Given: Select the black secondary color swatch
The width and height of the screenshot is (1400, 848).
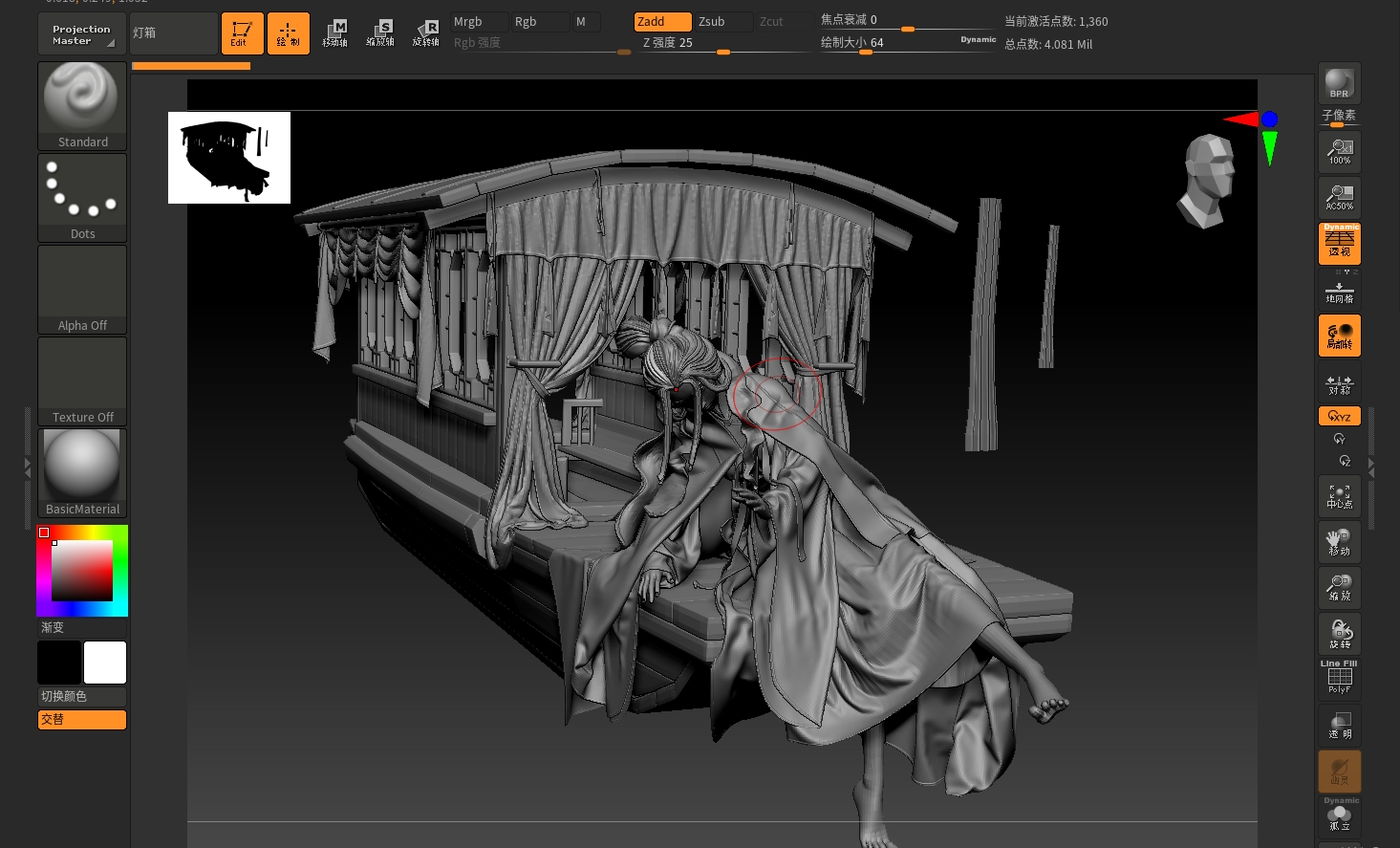Looking at the screenshot, I should pos(59,663).
